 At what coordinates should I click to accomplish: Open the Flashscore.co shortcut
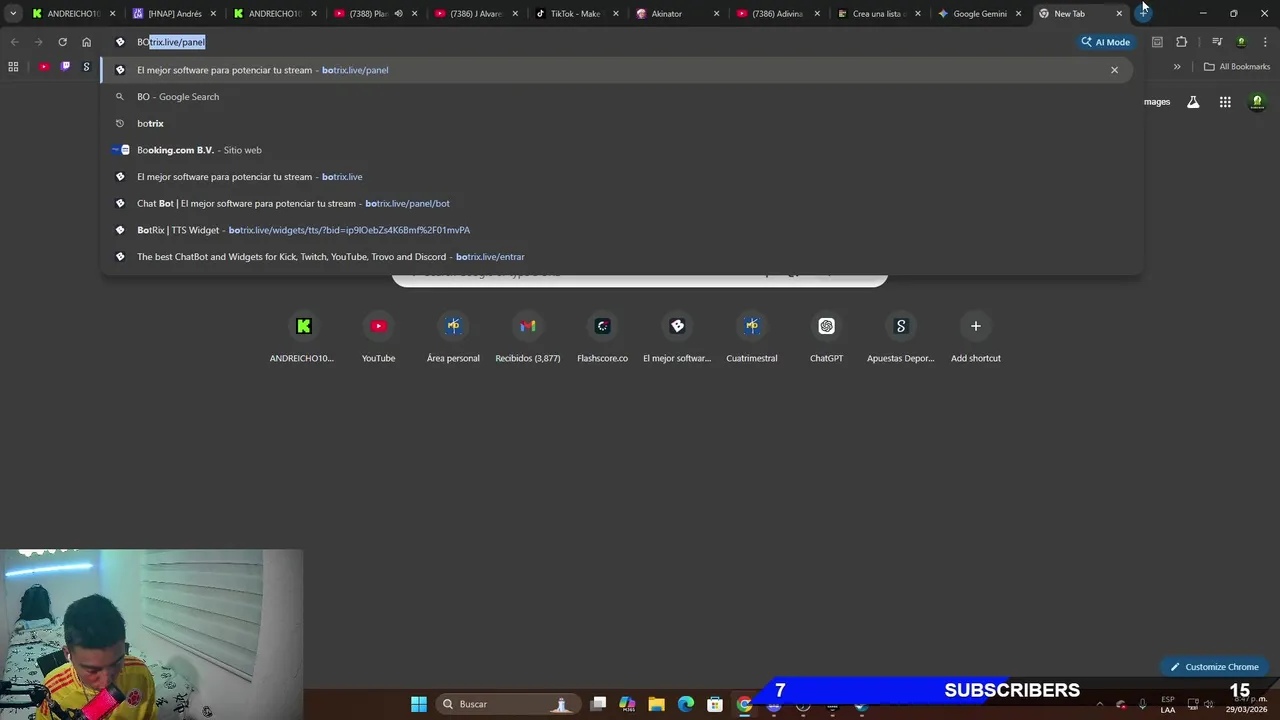[602, 338]
